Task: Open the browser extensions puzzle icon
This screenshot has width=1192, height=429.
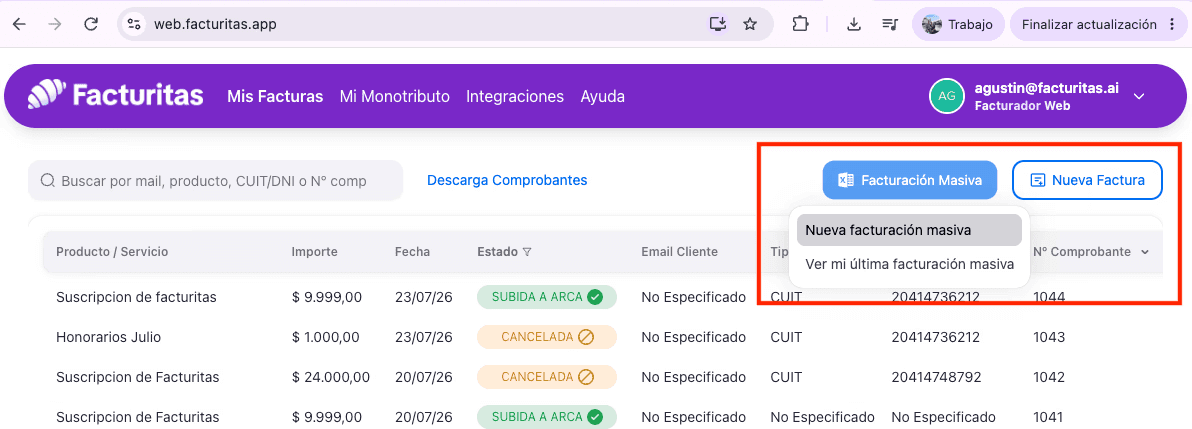Action: [800, 24]
